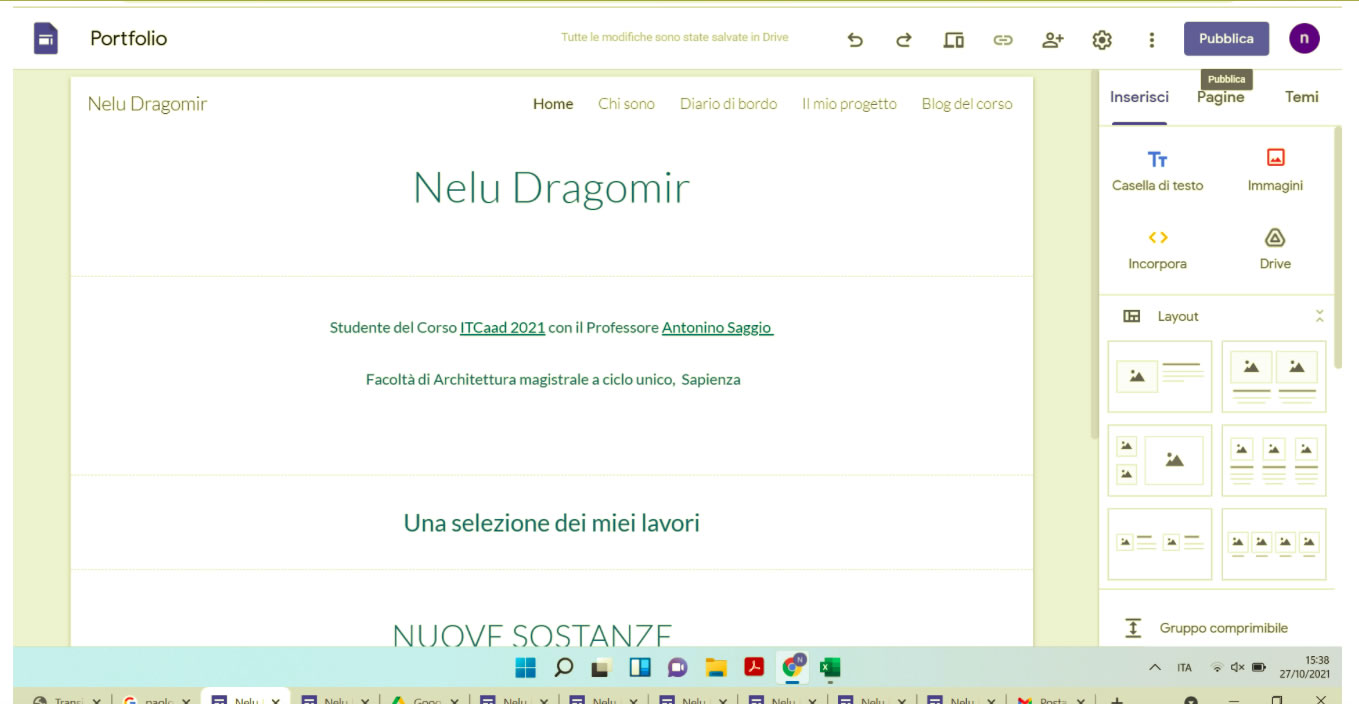Open File Explorer in the taskbar

[x=716, y=667]
